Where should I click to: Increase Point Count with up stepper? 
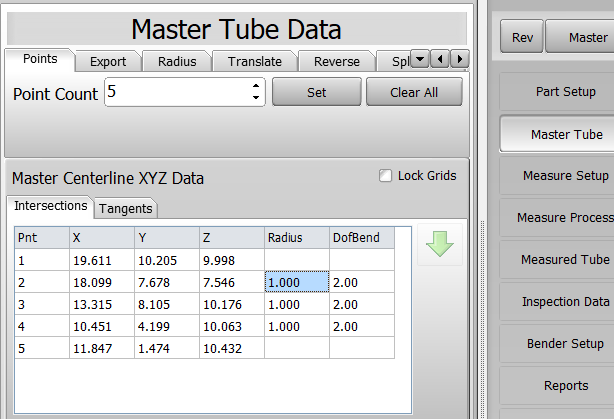coord(257,87)
